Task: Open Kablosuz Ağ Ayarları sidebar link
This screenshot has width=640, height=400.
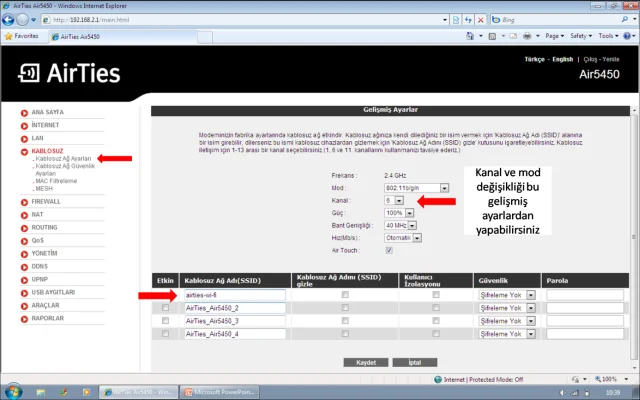Action: coord(63,158)
